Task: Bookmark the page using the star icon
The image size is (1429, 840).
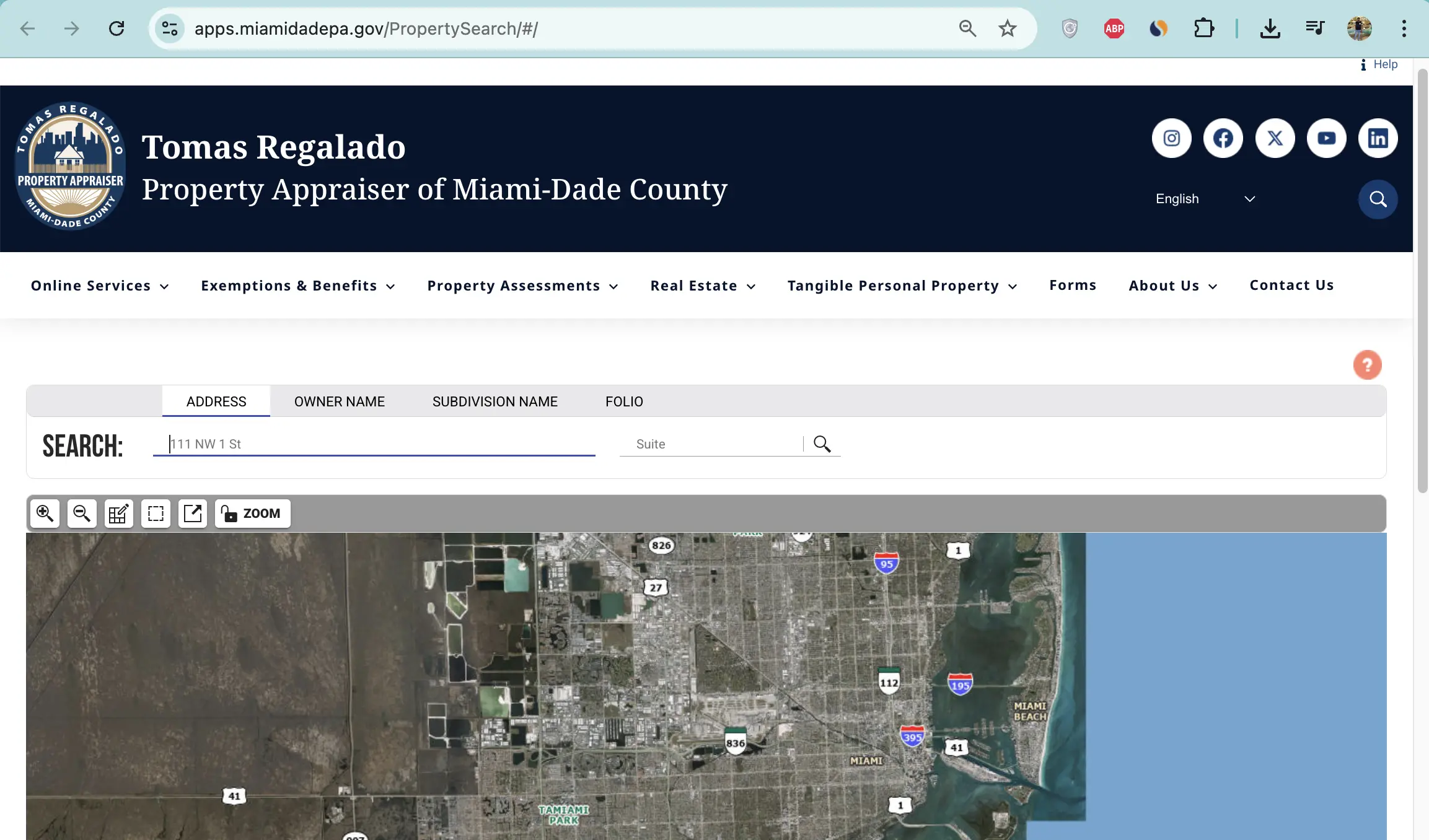Action: coord(1006,28)
